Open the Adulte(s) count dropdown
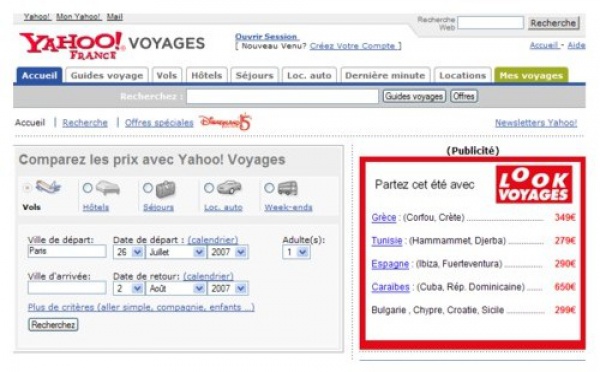 [x=296, y=252]
